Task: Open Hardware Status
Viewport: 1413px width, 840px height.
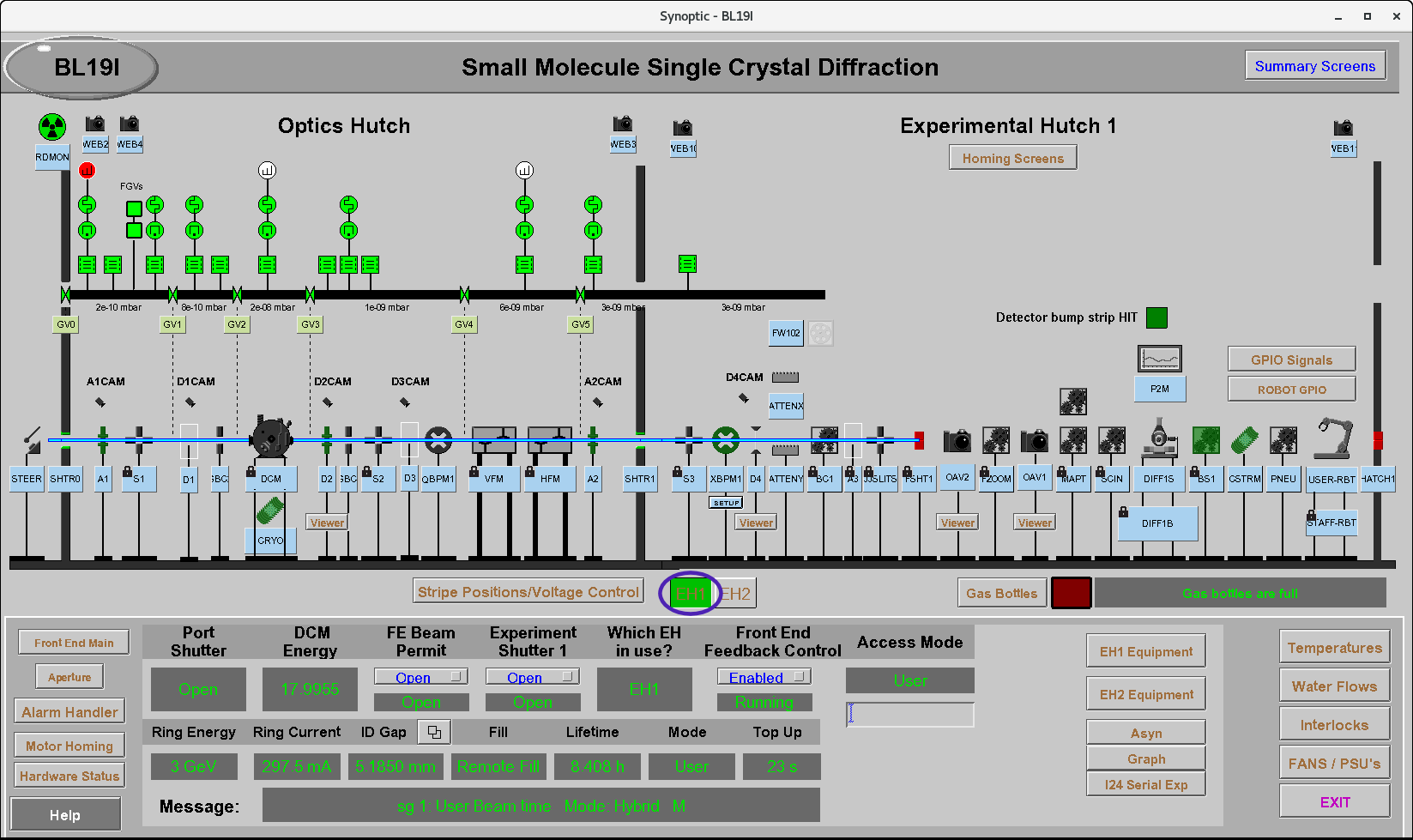Action: [x=69, y=777]
